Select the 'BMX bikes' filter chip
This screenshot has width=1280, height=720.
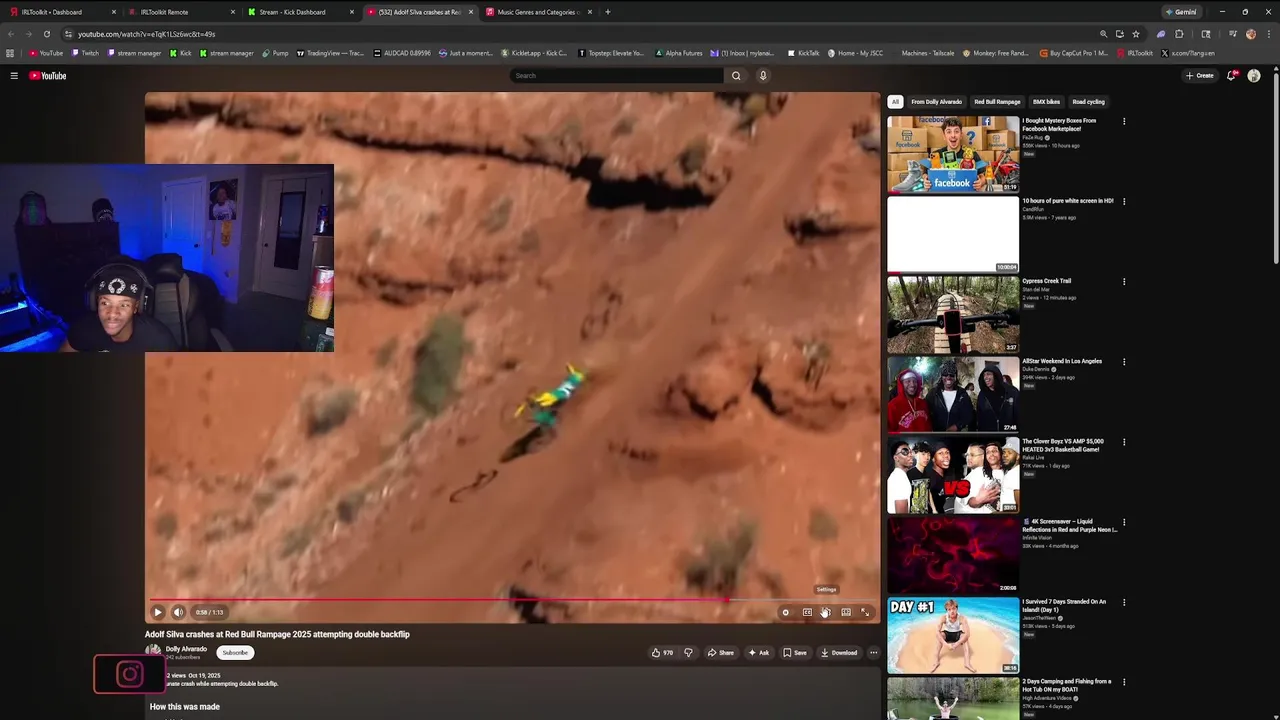(x=1046, y=102)
